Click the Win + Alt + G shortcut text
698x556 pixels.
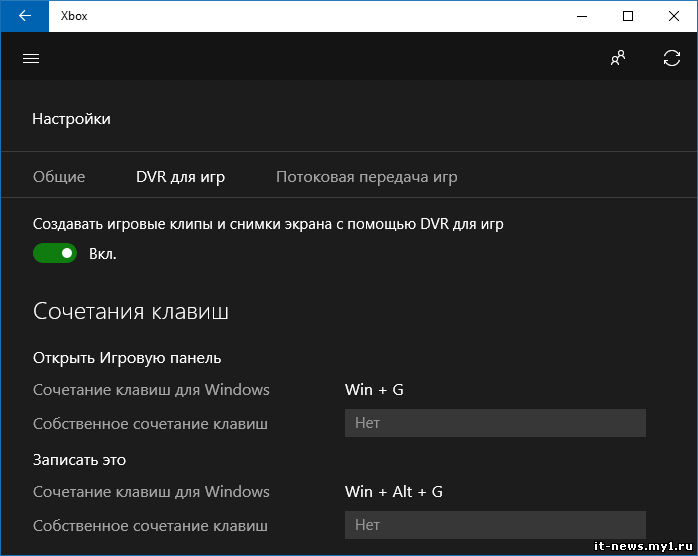pos(394,491)
